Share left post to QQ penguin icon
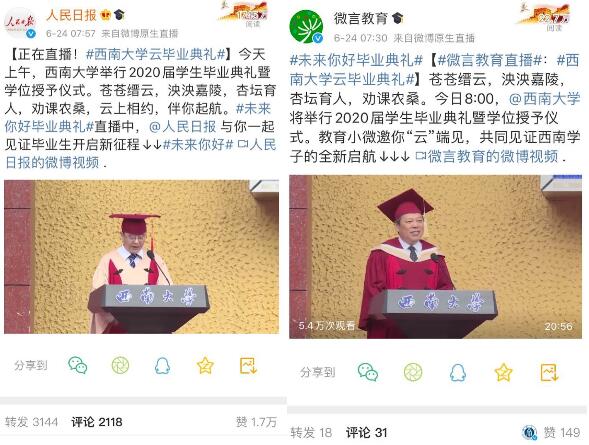Screen dimensions: 589x445 [x=163, y=365]
